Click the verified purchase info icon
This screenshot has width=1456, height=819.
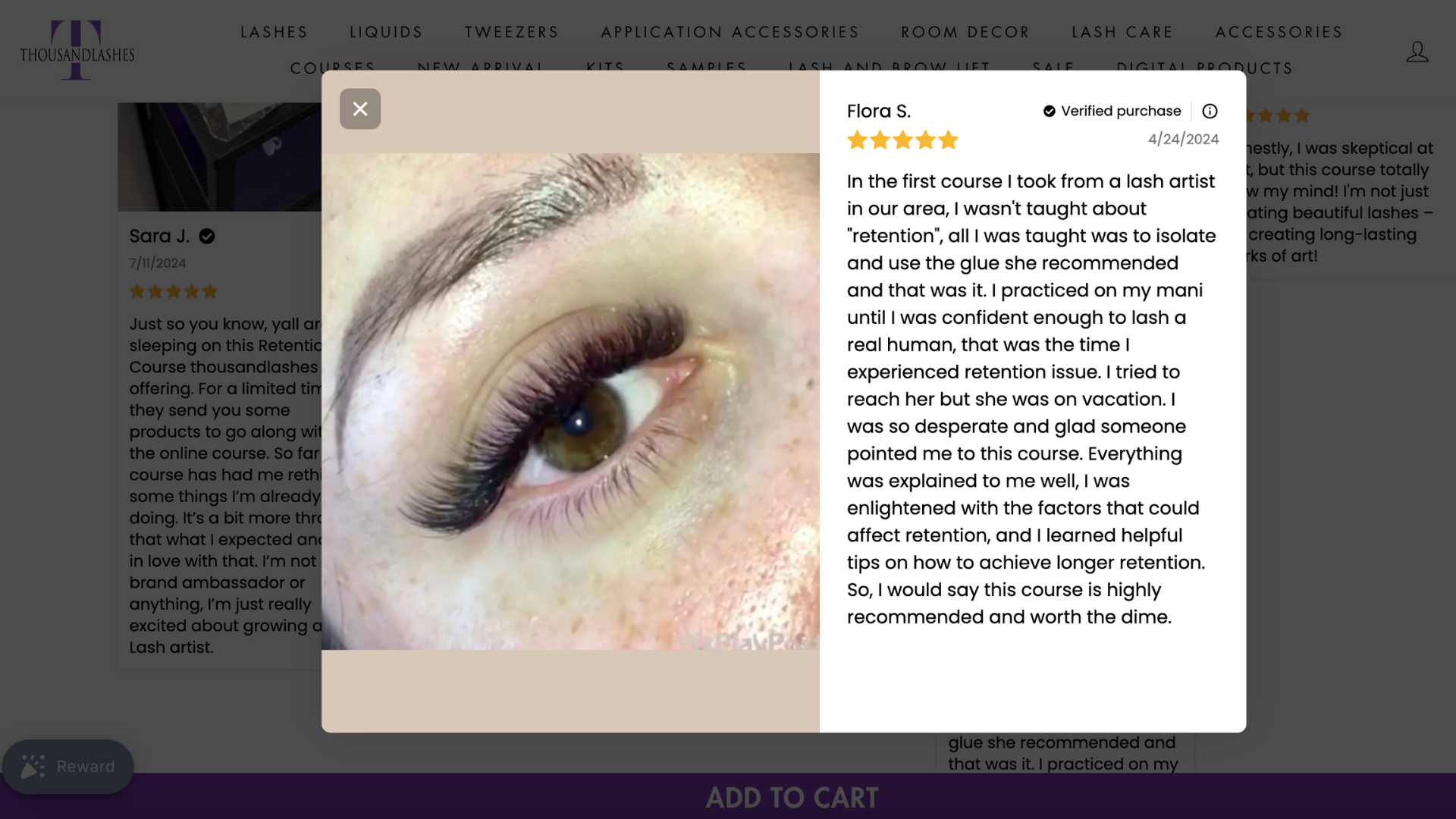tap(1210, 111)
